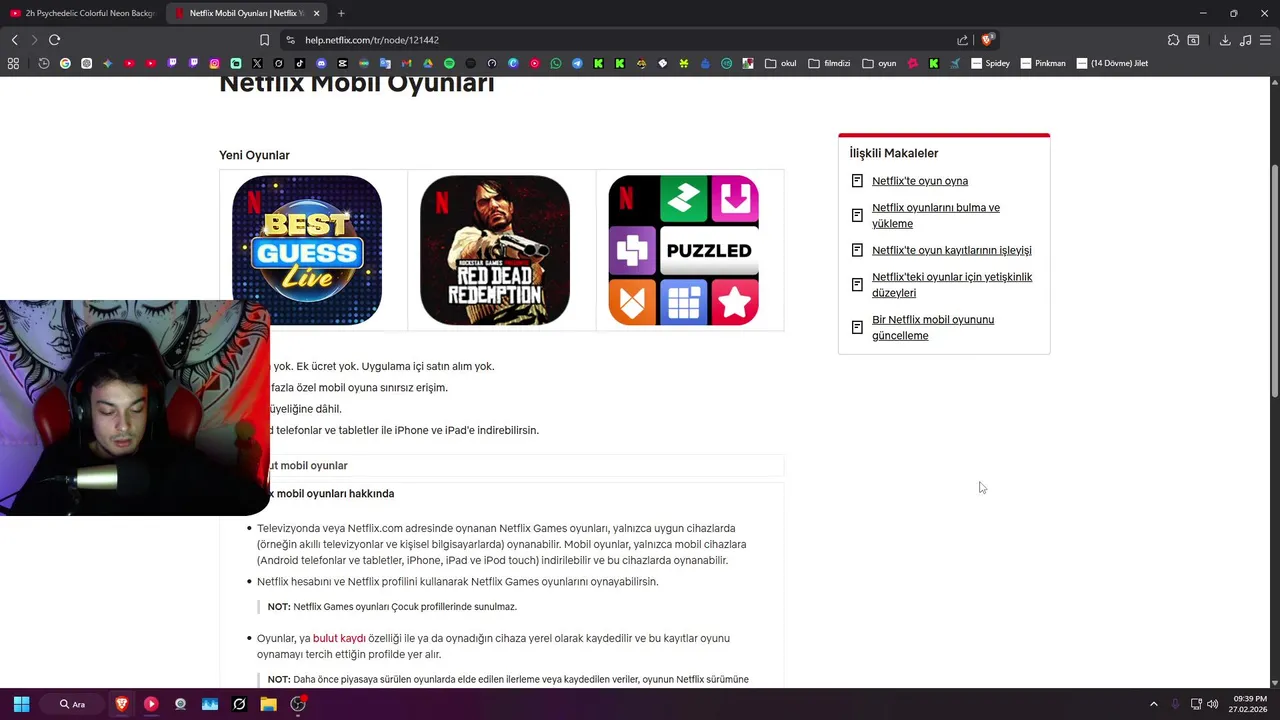The width and height of the screenshot is (1280, 720).
Task: Open the share icon in address bar
Action: (x=962, y=40)
